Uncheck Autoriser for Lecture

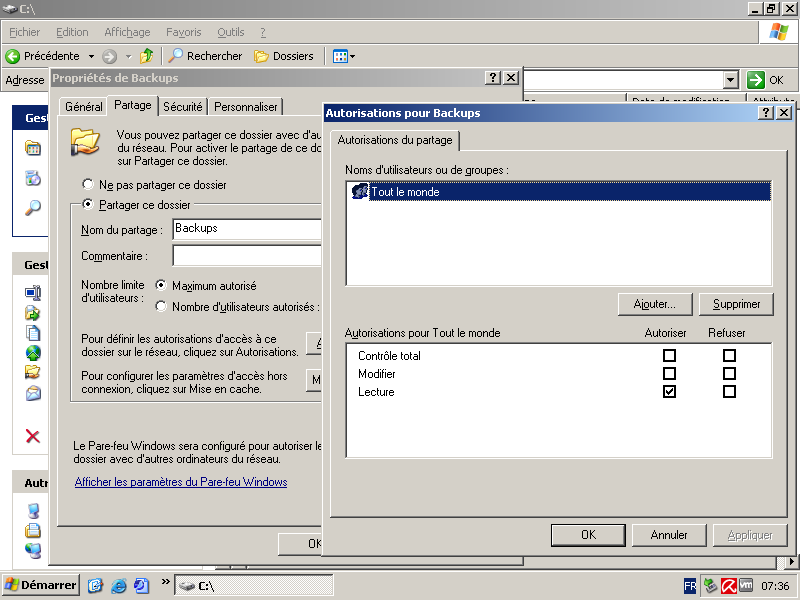(x=669, y=392)
